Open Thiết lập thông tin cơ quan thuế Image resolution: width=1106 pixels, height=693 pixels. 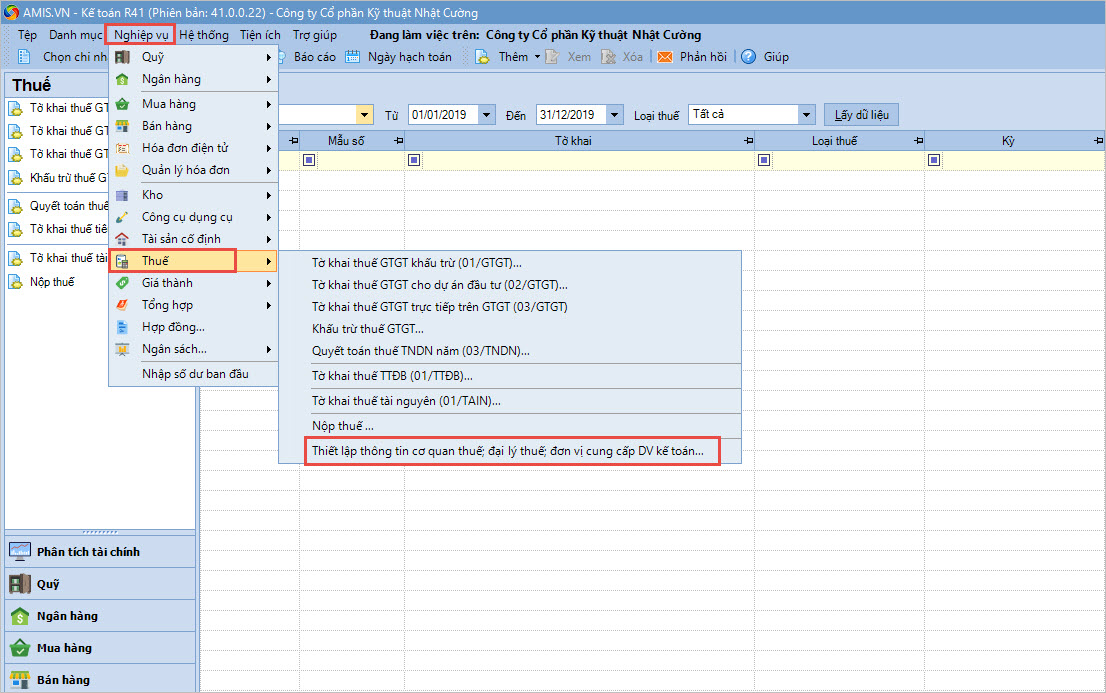(508, 452)
